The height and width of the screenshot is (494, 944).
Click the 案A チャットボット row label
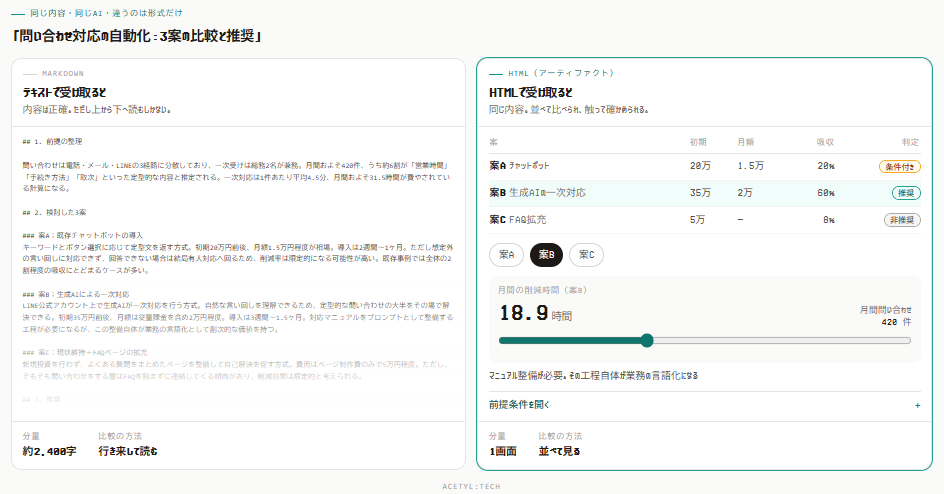[519, 165]
